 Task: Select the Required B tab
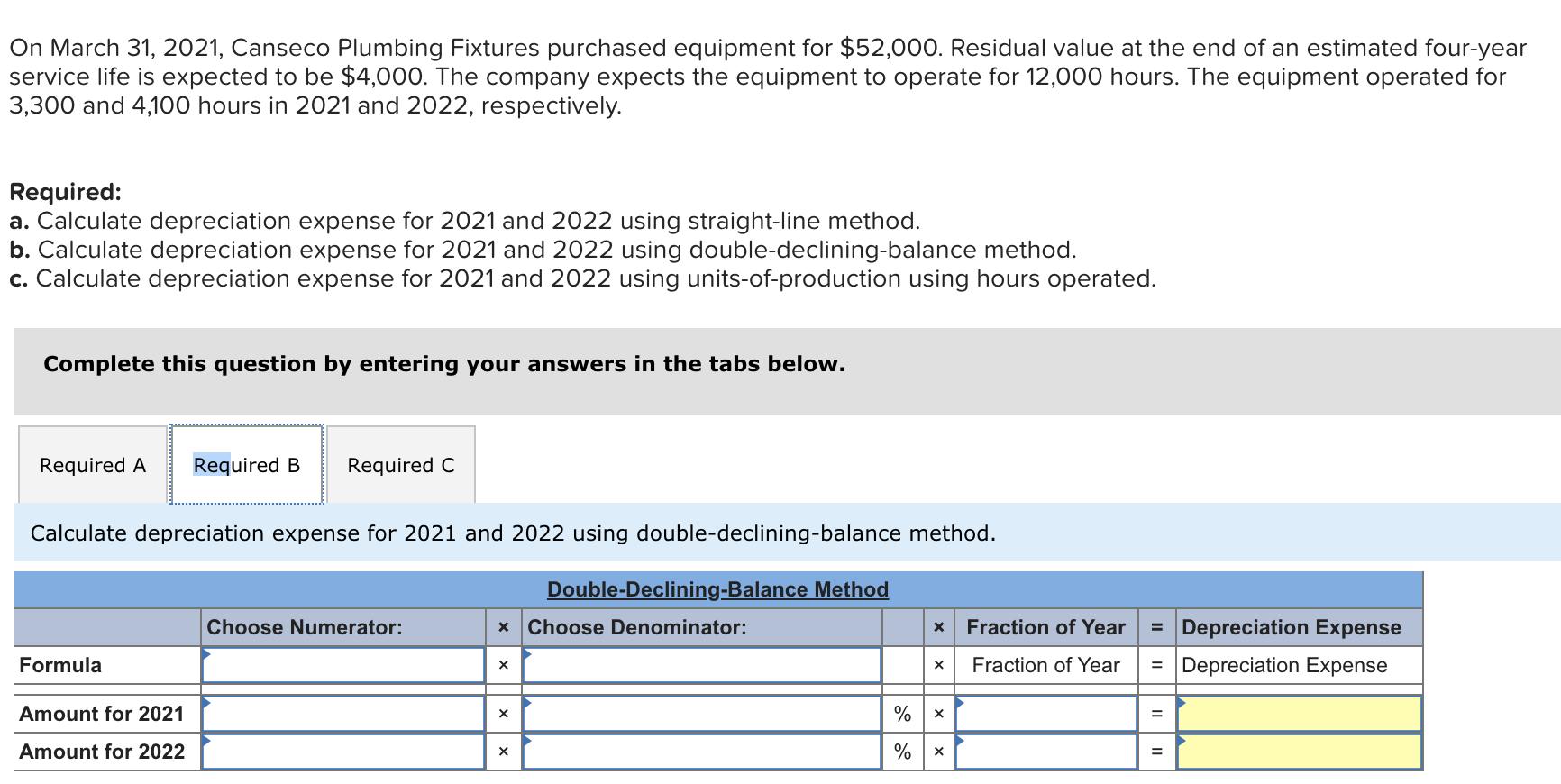click(245, 464)
